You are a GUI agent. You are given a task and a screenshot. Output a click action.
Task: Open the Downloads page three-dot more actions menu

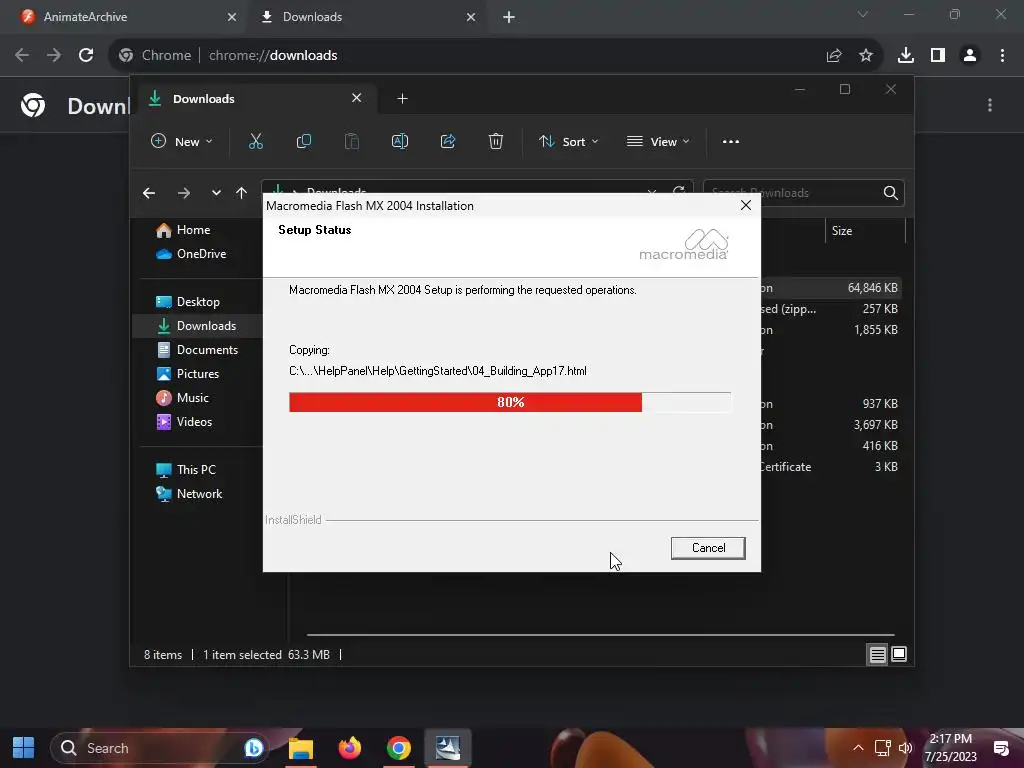pyautogui.click(x=990, y=105)
